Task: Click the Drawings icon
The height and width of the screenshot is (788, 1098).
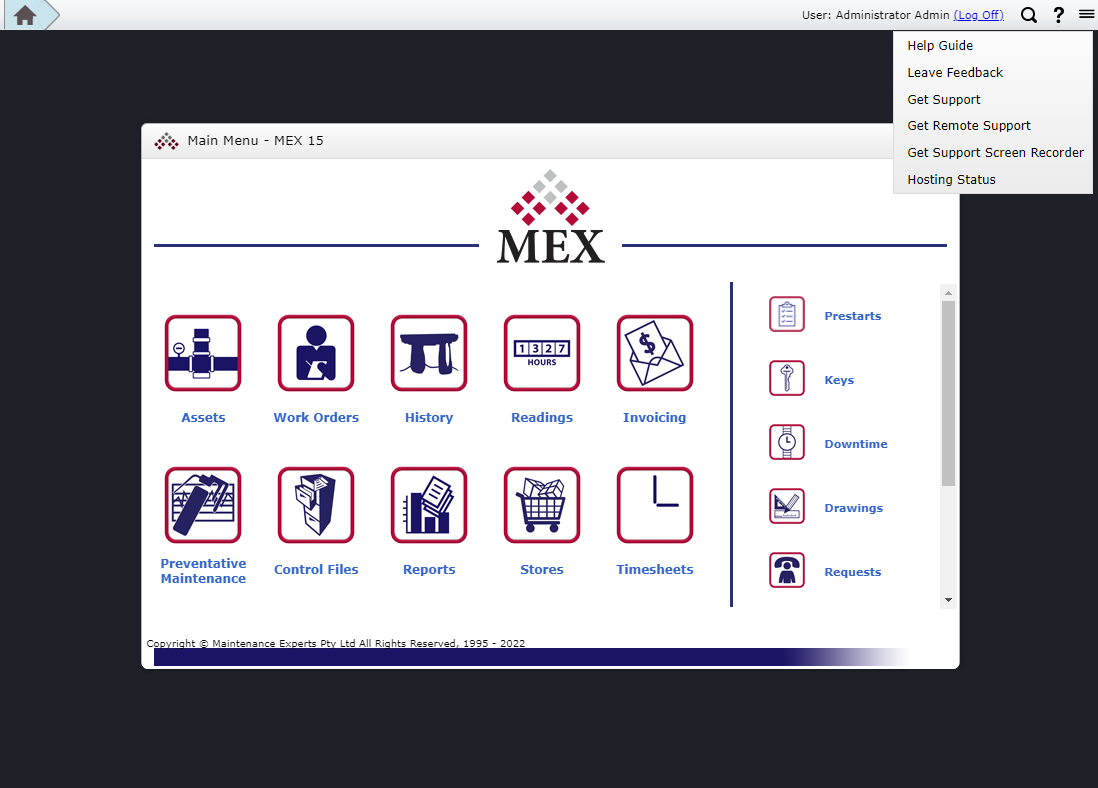Action: click(787, 506)
